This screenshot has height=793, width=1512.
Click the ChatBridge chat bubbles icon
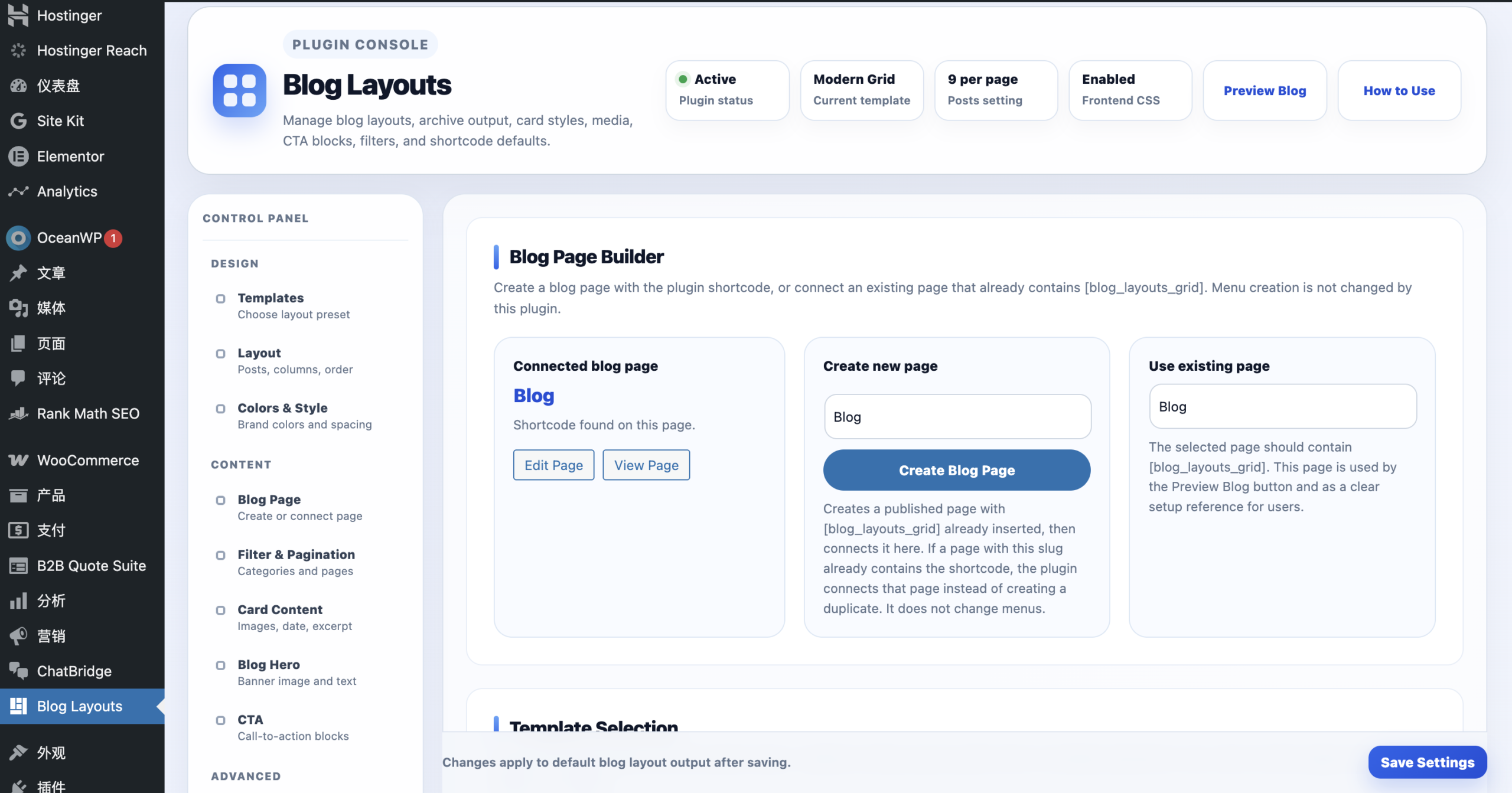(x=18, y=671)
